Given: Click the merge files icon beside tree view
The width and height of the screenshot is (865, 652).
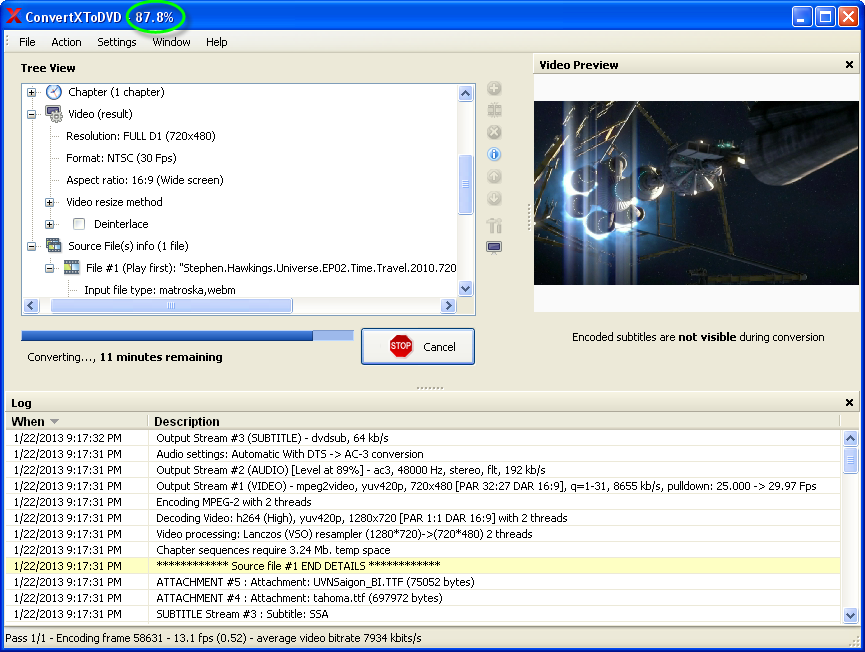Looking at the screenshot, I should [494, 110].
